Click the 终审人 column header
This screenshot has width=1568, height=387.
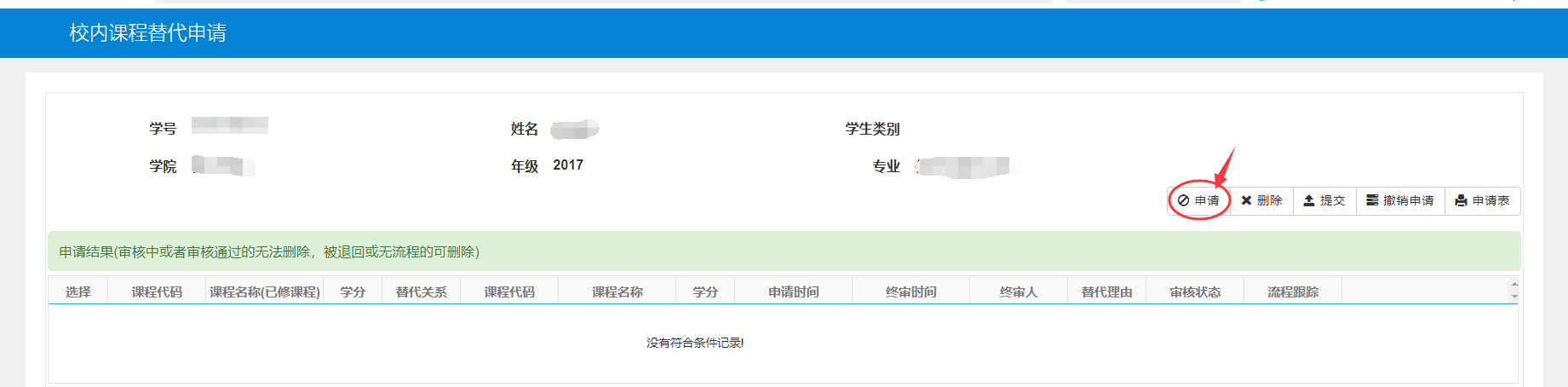(1019, 292)
